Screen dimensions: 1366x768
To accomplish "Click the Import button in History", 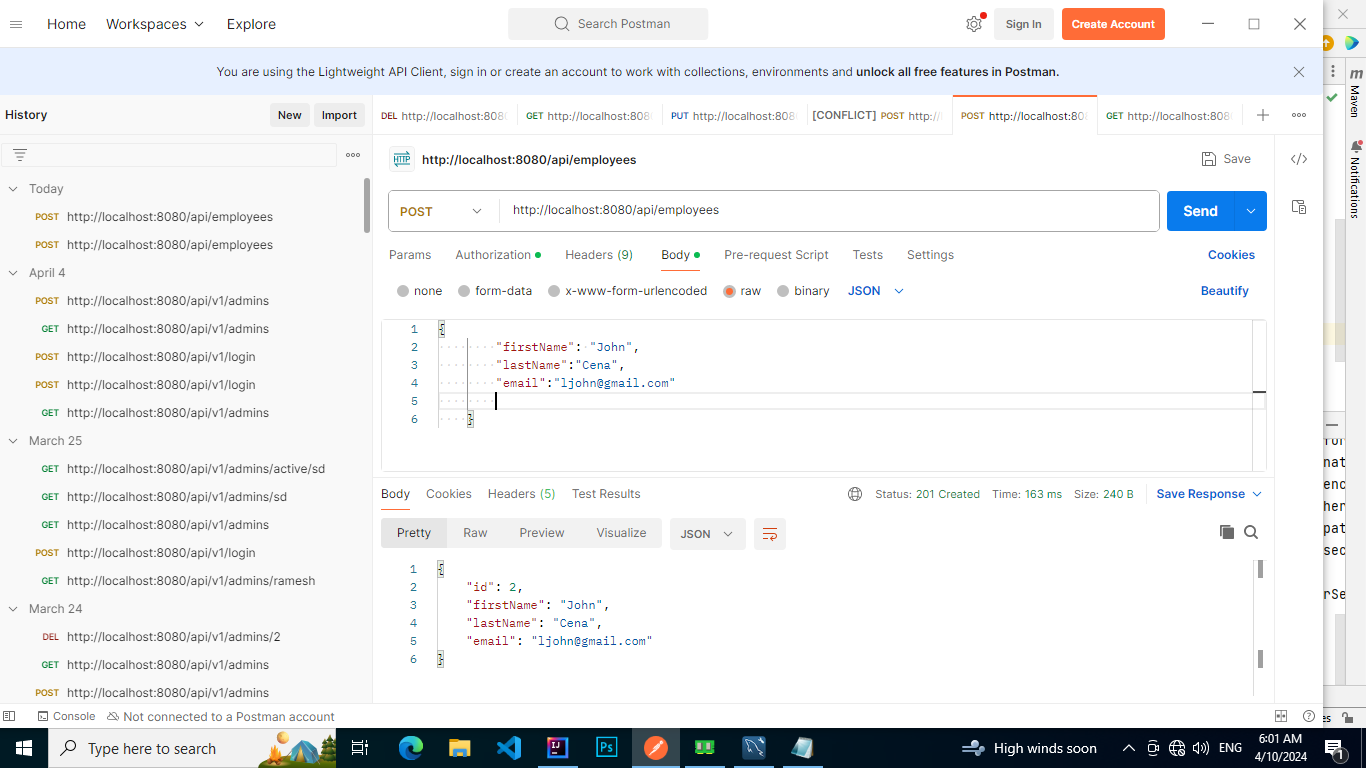I will coord(339,115).
